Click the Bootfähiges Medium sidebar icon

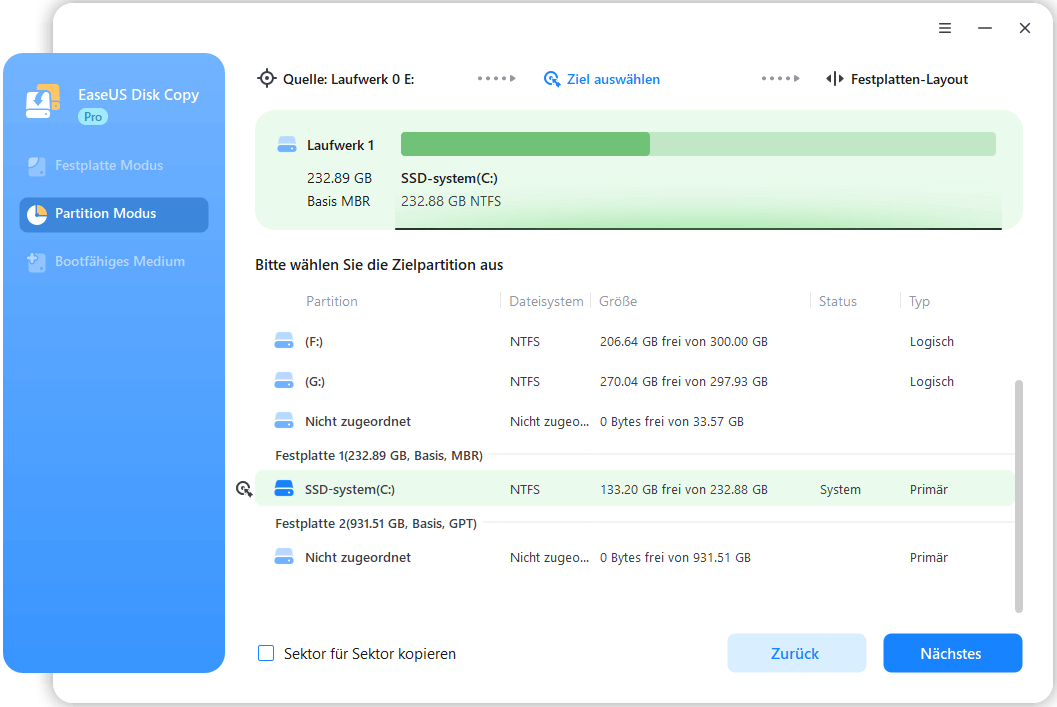(36, 262)
